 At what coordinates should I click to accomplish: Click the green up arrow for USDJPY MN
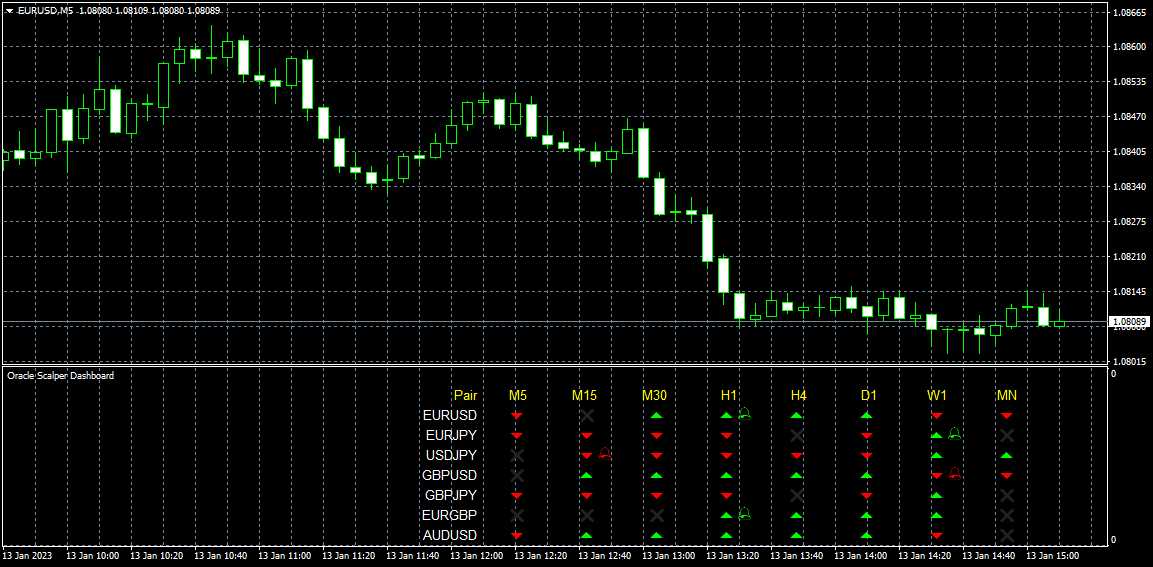click(x=1007, y=455)
